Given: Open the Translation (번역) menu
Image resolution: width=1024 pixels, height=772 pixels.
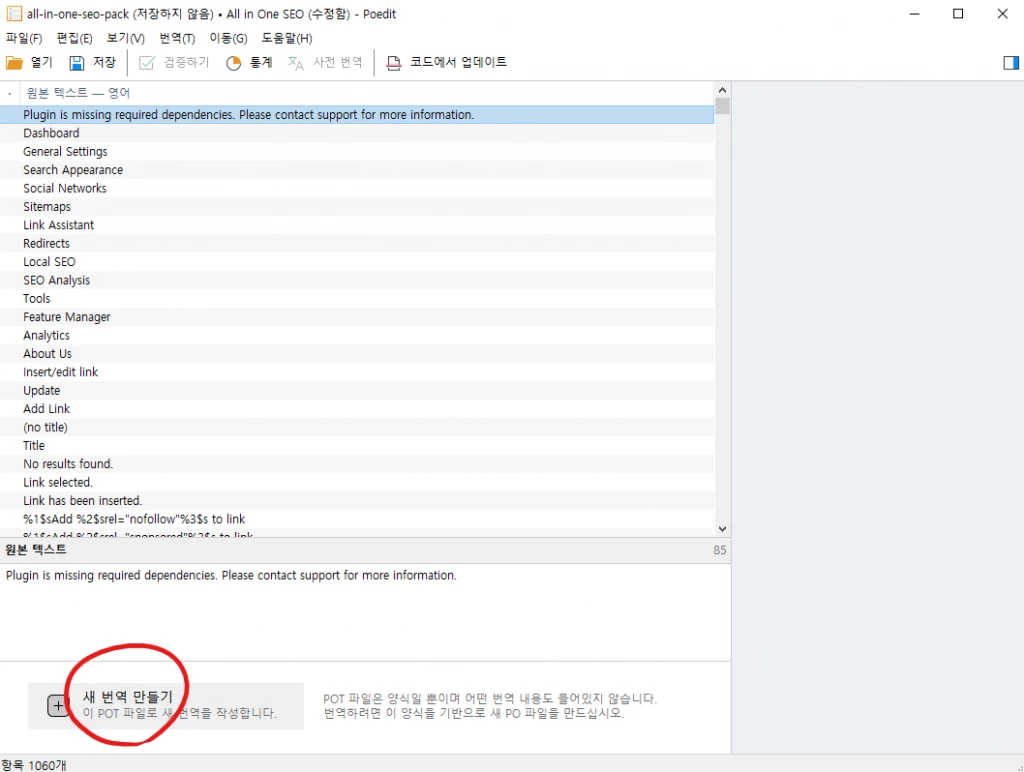Looking at the screenshot, I should 177,39.
